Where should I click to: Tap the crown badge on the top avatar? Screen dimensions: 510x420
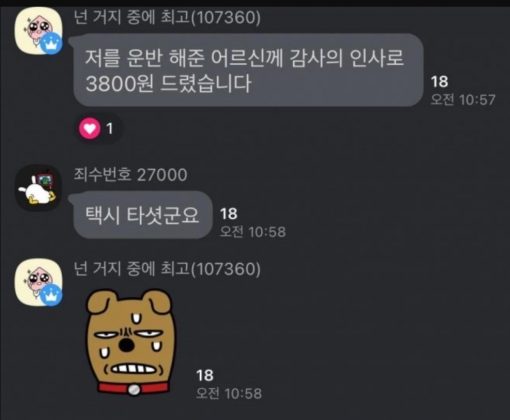click(x=51, y=44)
